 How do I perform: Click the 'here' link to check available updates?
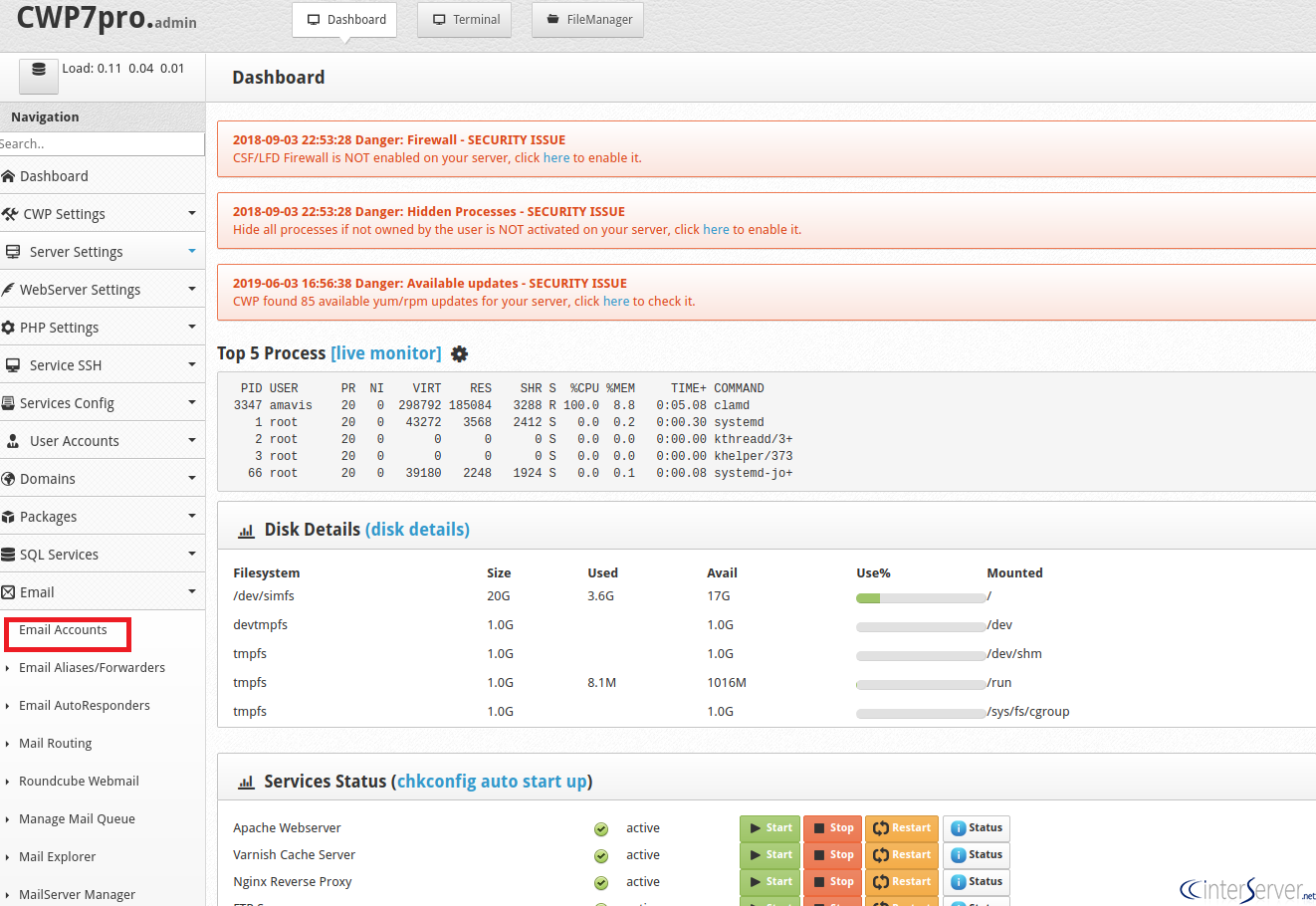tap(616, 302)
